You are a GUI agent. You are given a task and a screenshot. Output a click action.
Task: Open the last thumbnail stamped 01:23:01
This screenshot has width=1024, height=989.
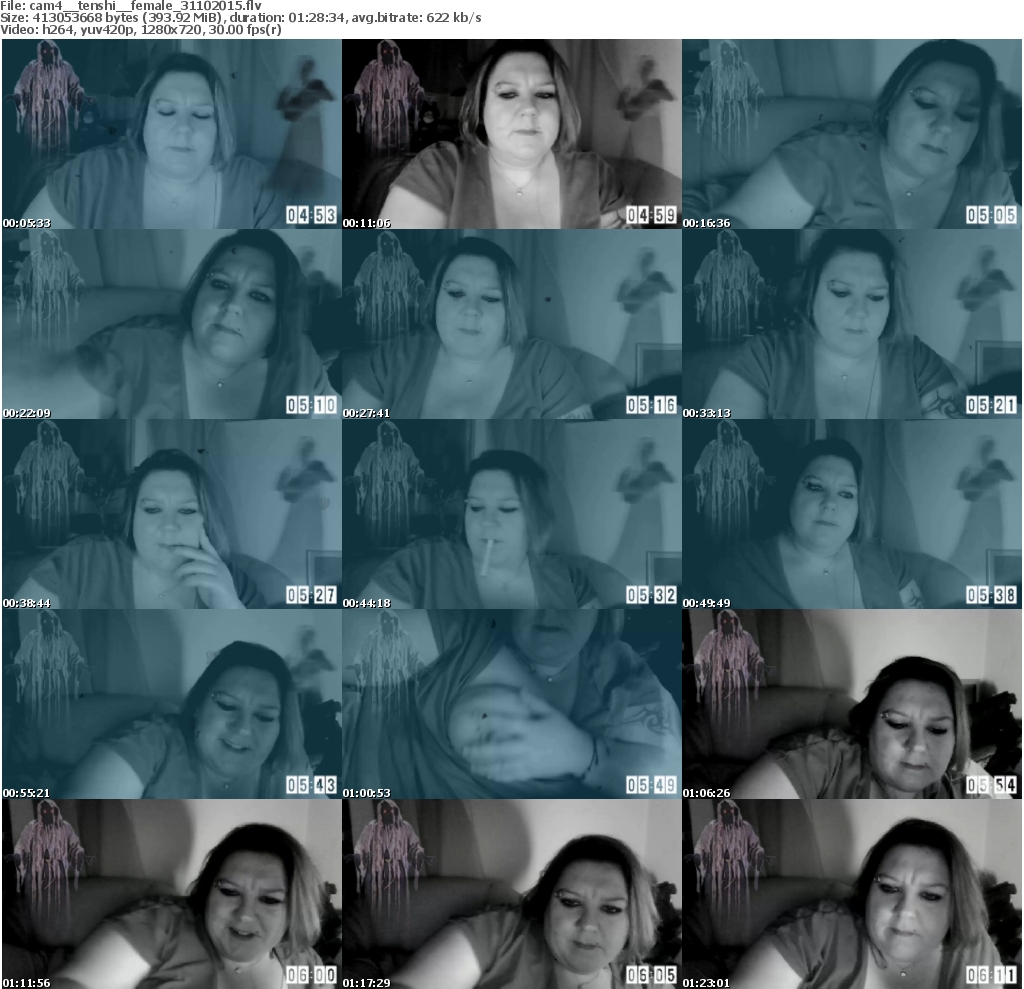pyautogui.click(x=852, y=894)
